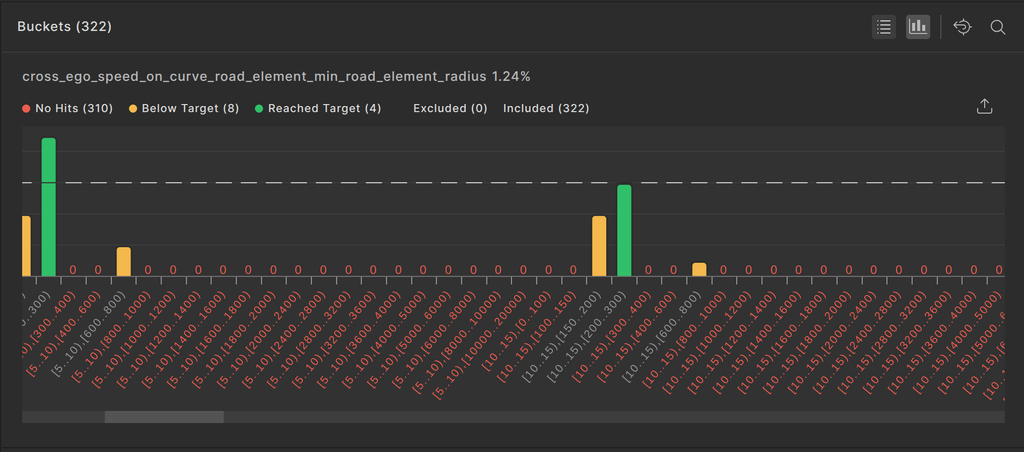Click yellow bar left of the shorter green bar
The width and height of the screenshot is (1024, 452).
click(599, 245)
